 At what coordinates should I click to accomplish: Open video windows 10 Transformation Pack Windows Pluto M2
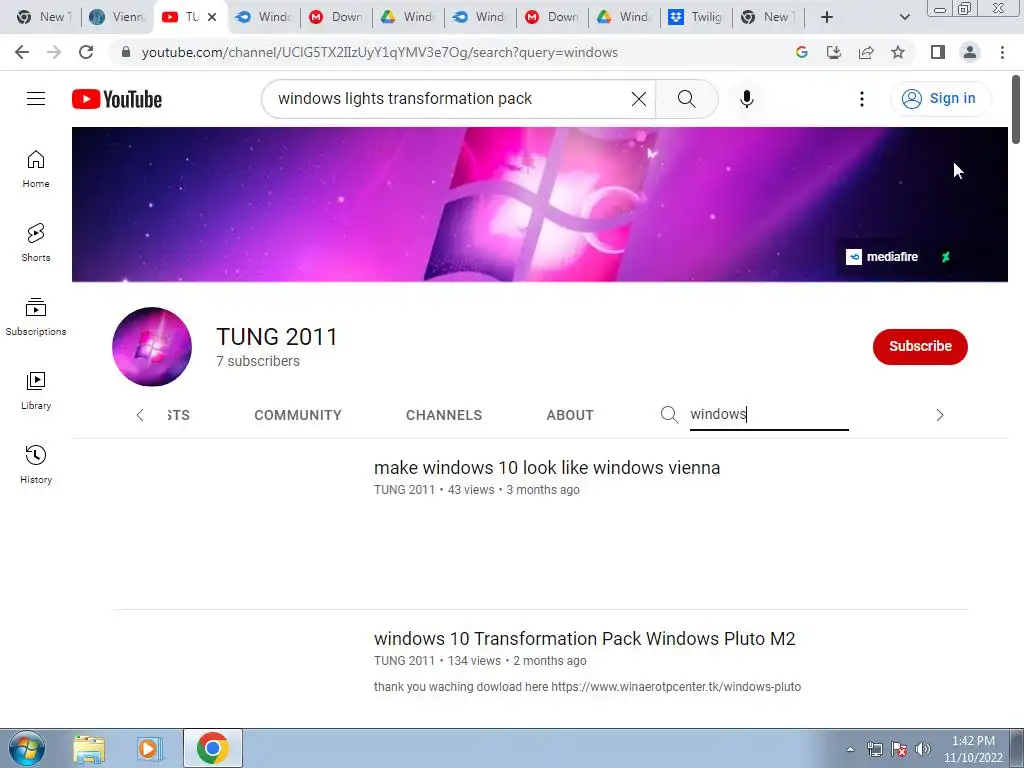tap(584, 639)
